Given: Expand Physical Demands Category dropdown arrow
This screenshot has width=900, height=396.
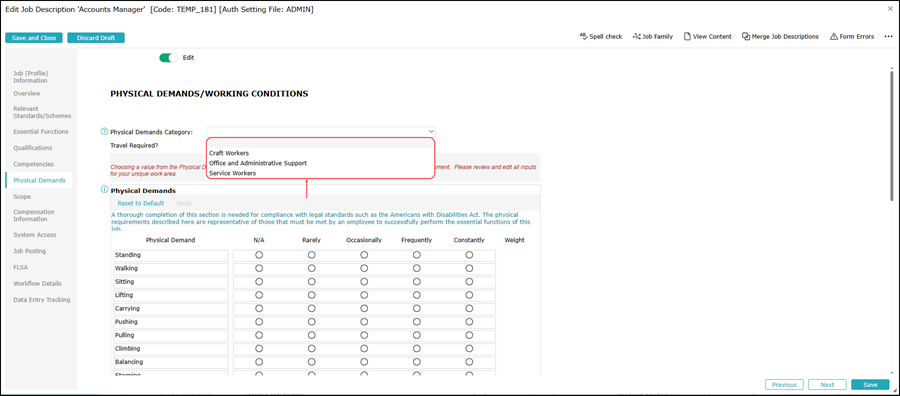Looking at the screenshot, I should click(x=430, y=131).
